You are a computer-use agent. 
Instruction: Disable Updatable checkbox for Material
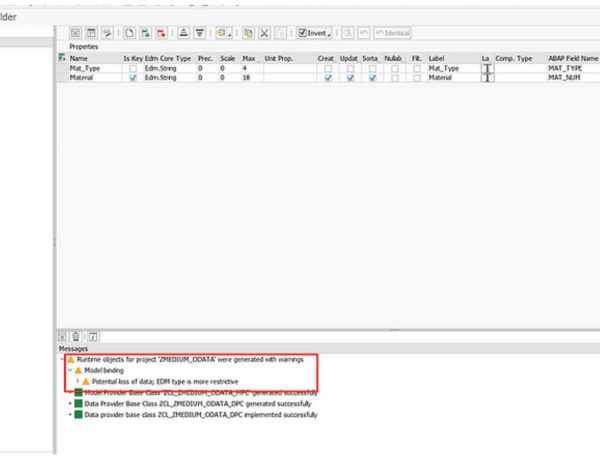(350, 78)
